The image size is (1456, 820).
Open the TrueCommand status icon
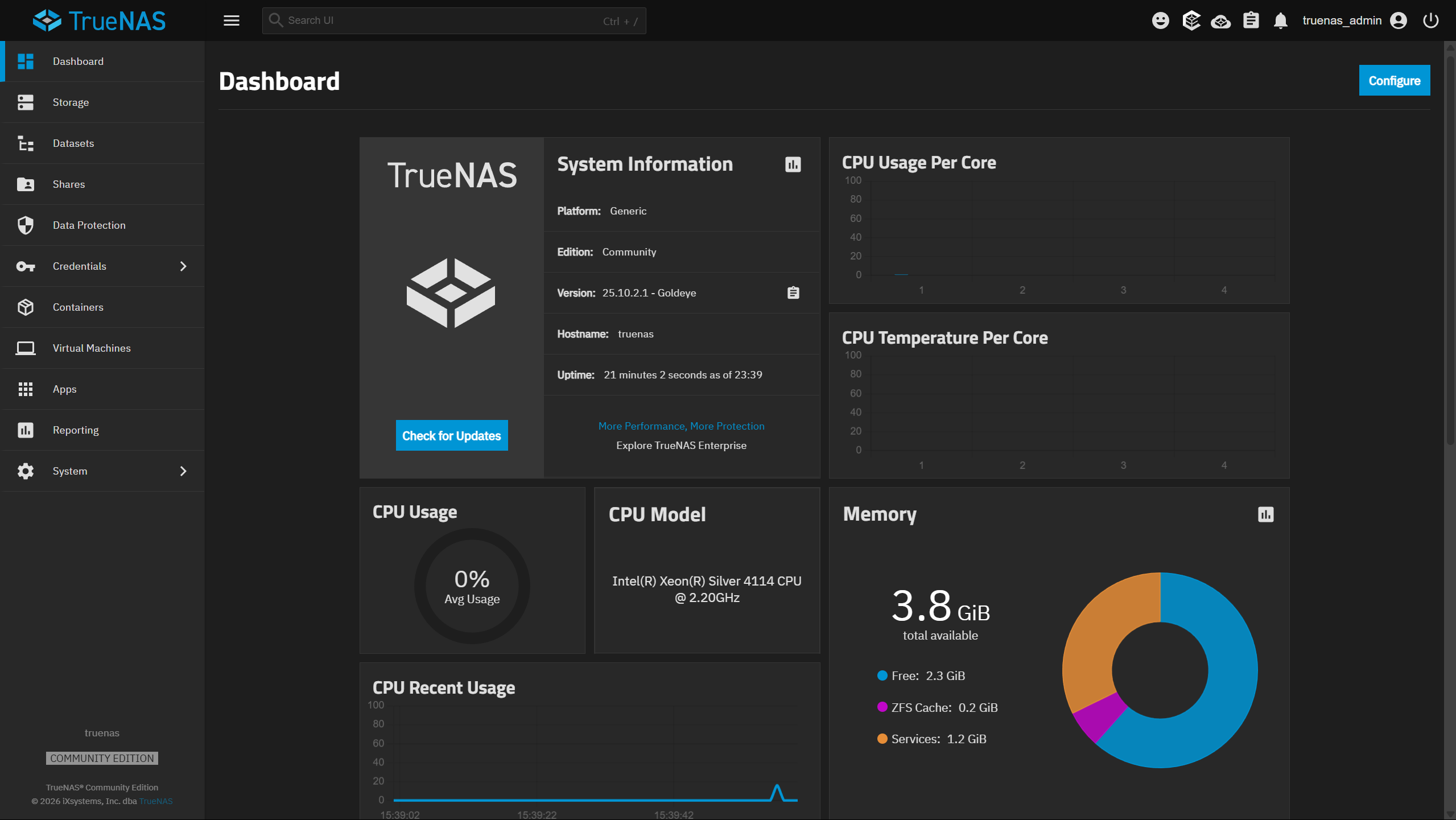pyautogui.click(x=1191, y=20)
